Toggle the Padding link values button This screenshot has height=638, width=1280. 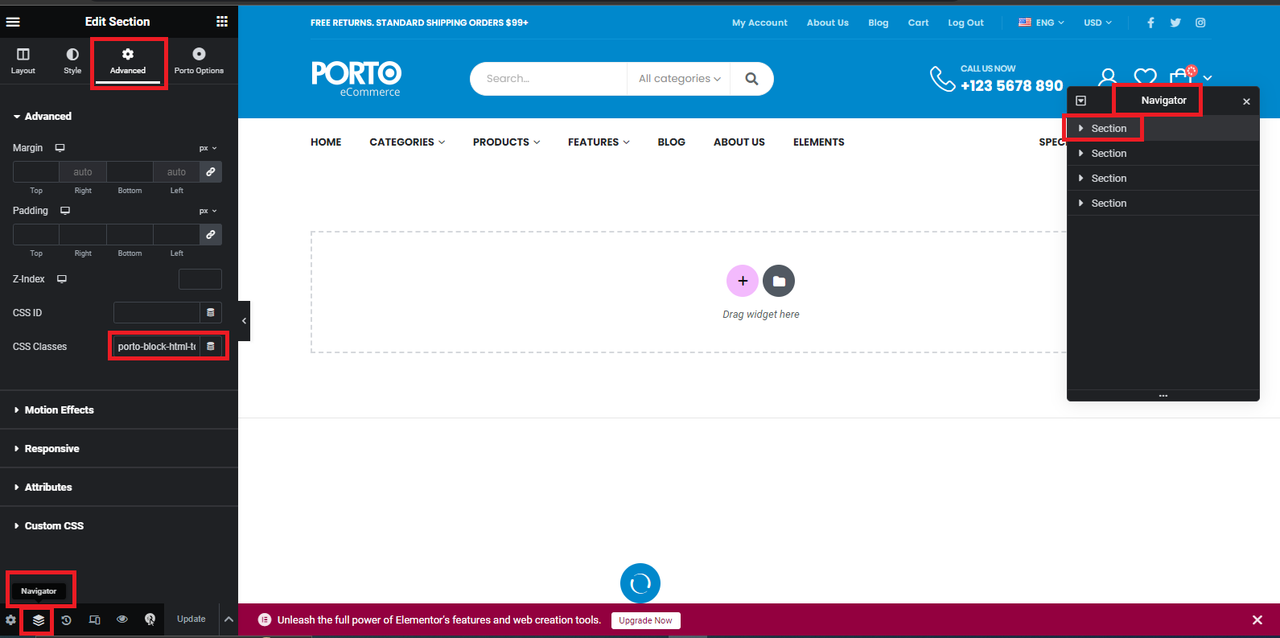[210, 235]
